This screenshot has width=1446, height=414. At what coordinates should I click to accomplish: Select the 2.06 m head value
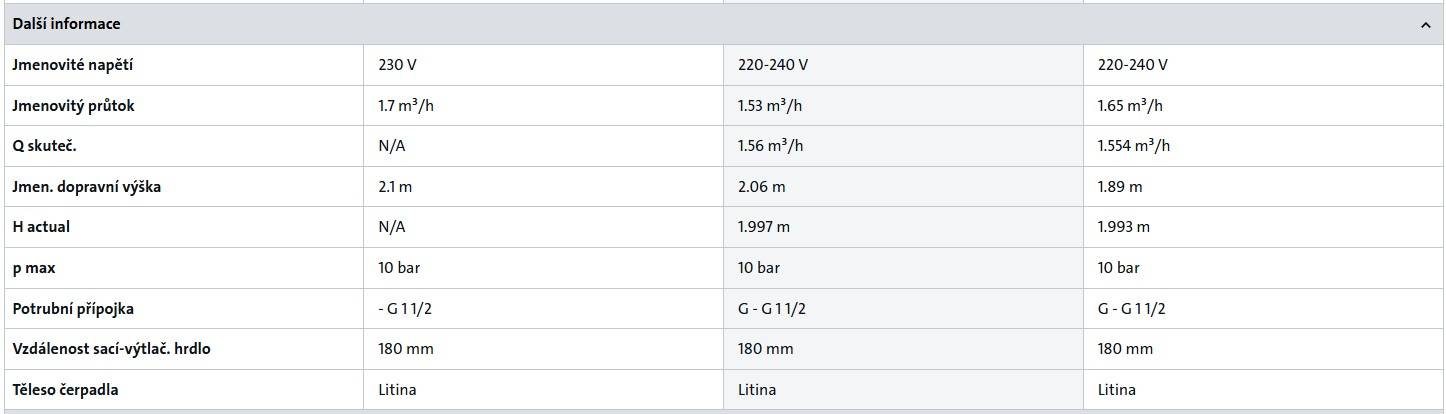(x=761, y=187)
